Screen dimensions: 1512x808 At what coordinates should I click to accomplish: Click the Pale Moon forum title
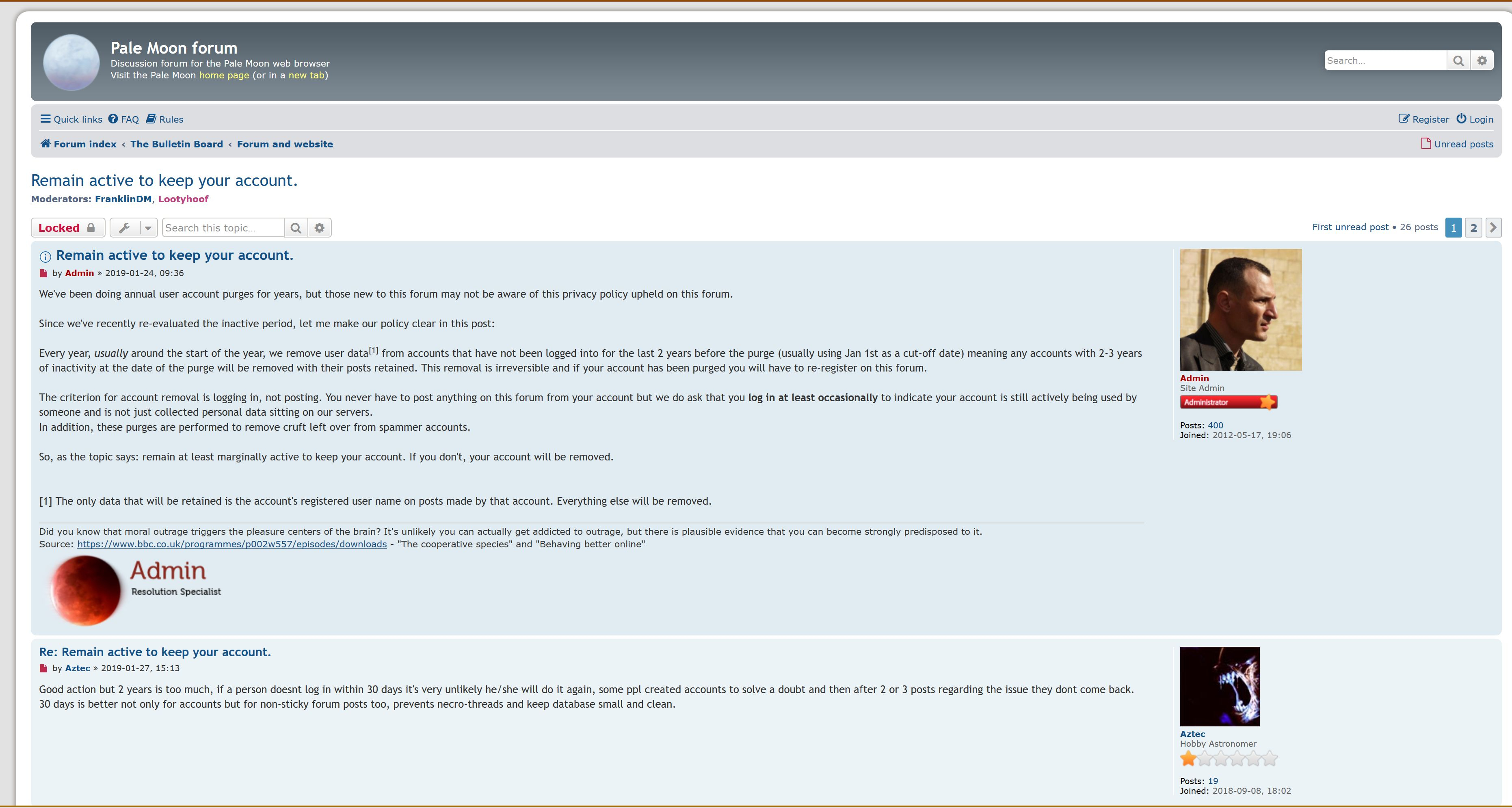174,48
